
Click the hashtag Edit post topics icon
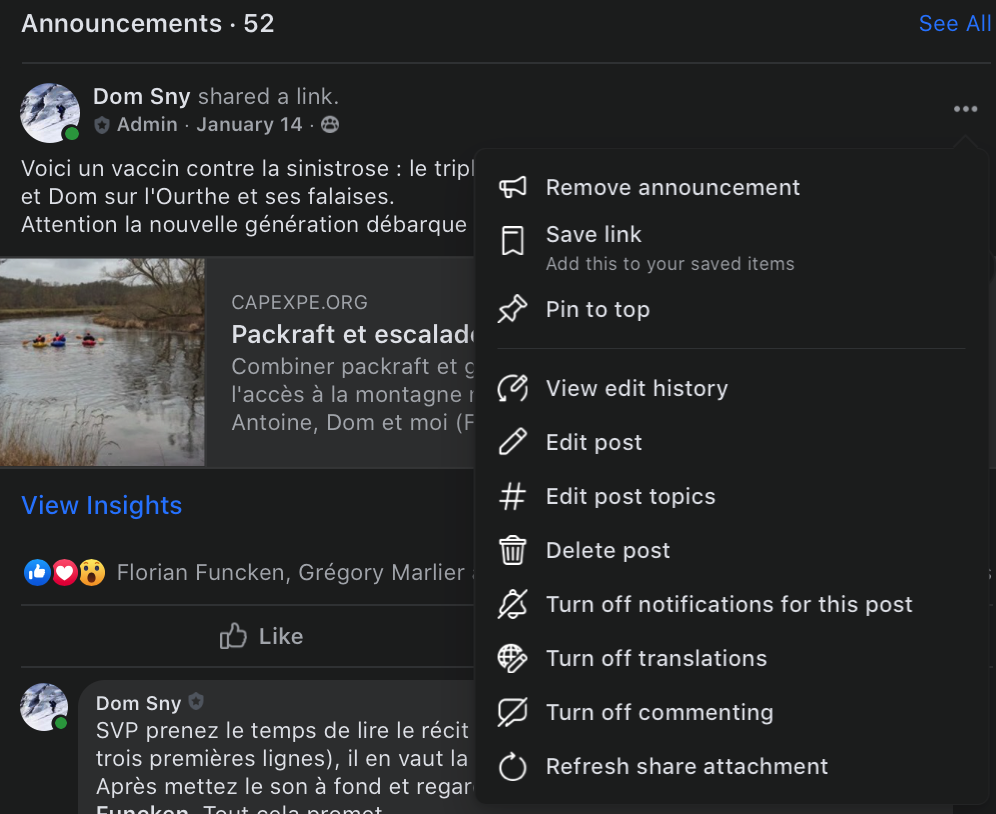tap(513, 496)
